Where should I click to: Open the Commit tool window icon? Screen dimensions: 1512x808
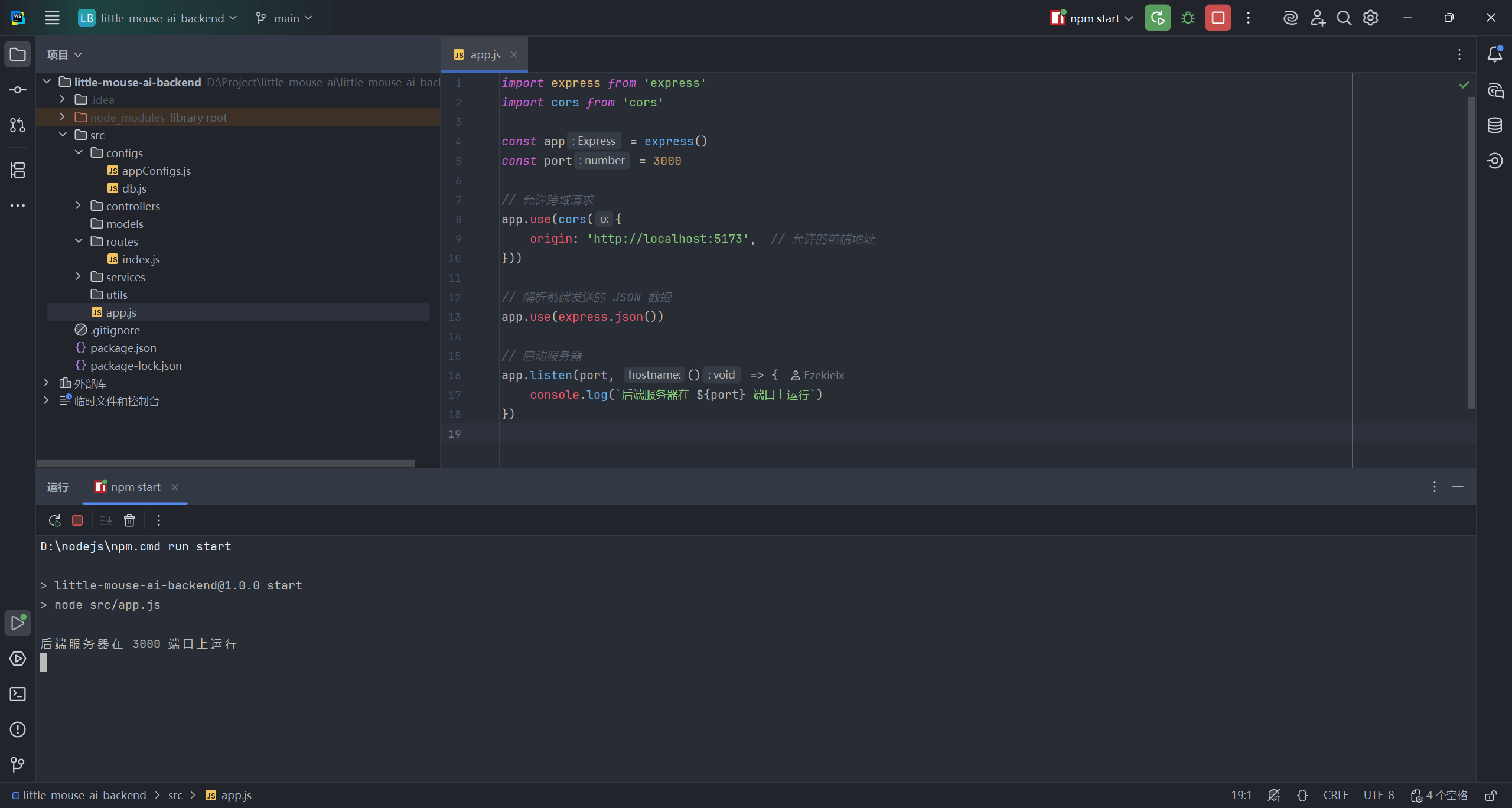click(18, 90)
